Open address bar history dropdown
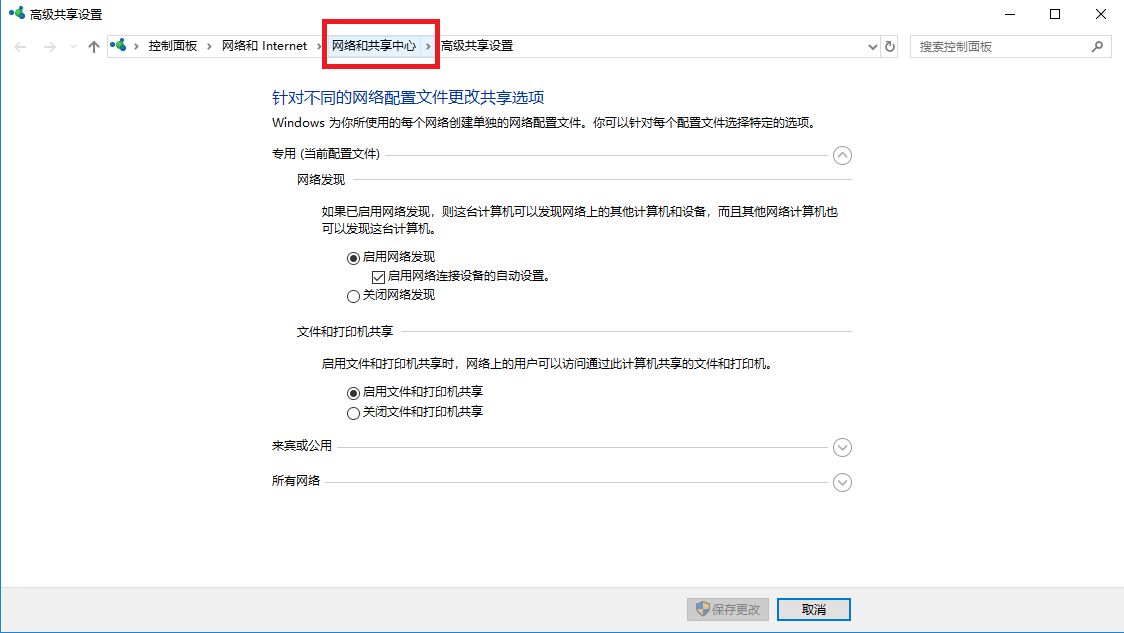1124x633 pixels. [872, 47]
